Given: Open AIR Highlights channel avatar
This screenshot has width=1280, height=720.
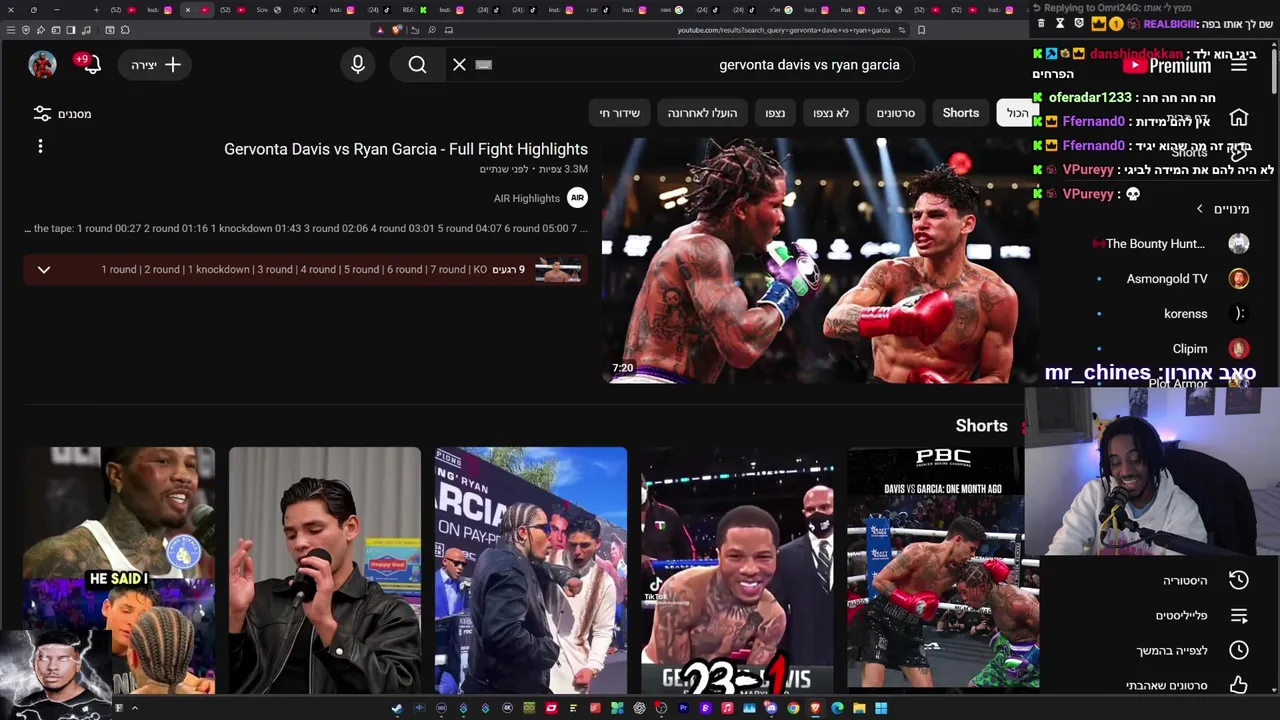Looking at the screenshot, I should coord(577,198).
